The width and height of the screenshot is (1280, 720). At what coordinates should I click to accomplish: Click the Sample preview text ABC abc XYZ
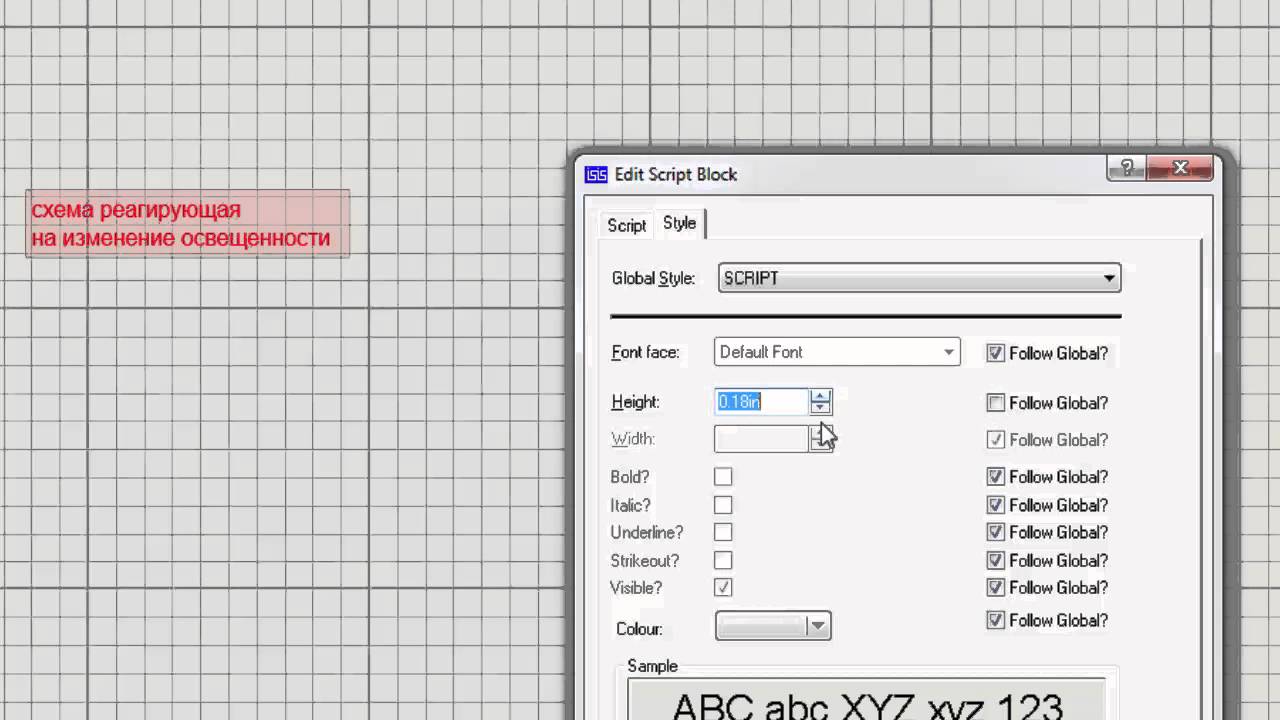click(867, 706)
